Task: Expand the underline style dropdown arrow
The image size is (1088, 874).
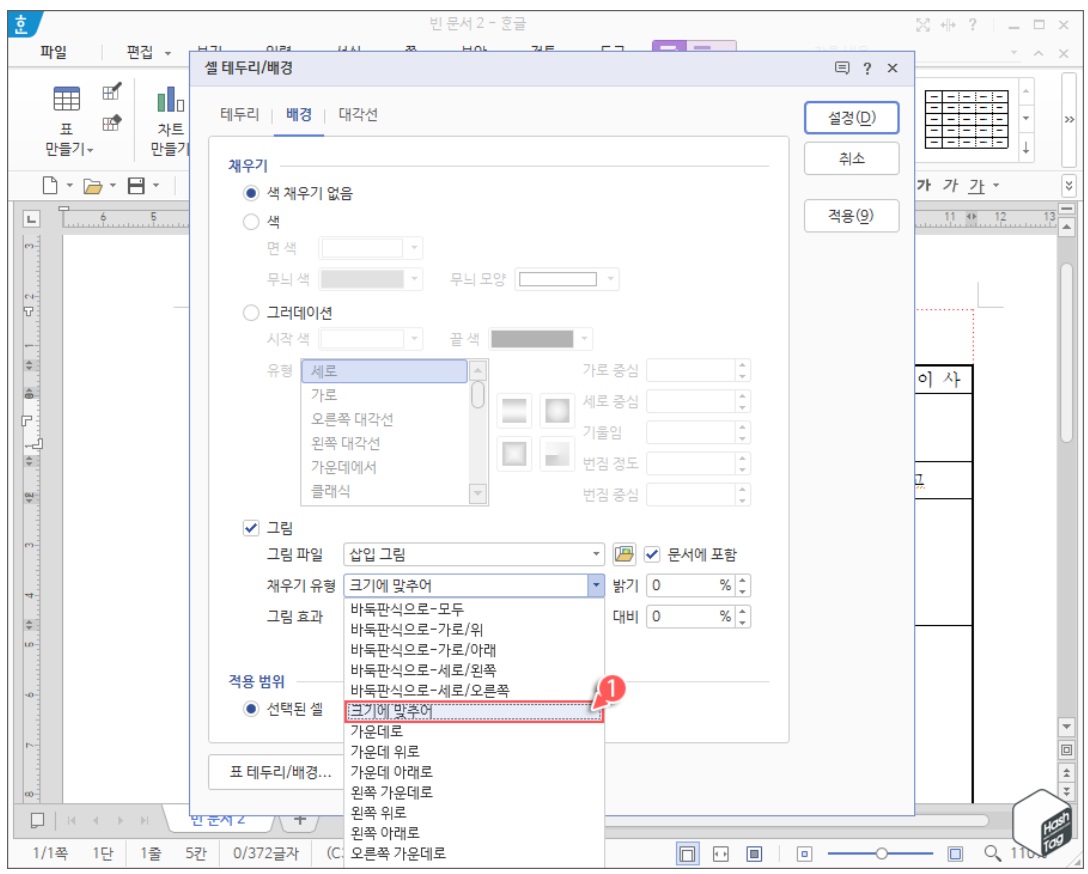Action: 996,185
